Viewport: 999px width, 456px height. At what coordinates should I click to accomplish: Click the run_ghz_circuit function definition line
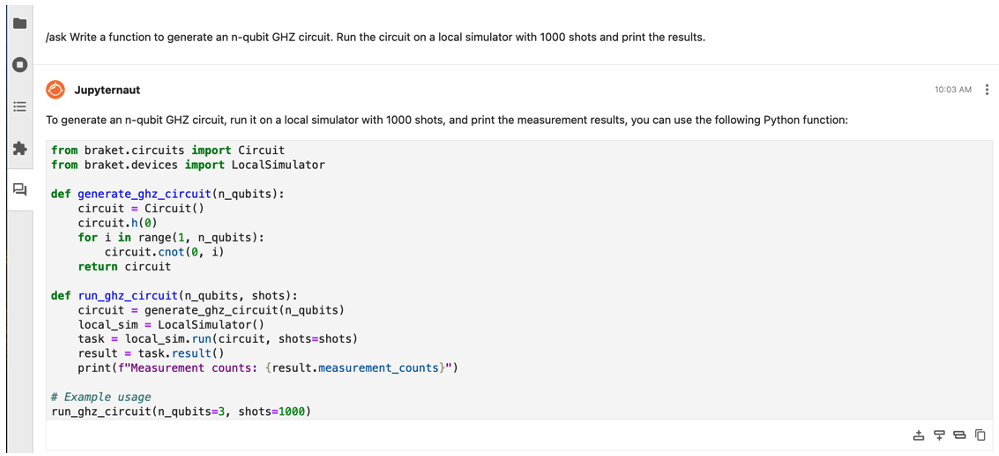pos(174,296)
